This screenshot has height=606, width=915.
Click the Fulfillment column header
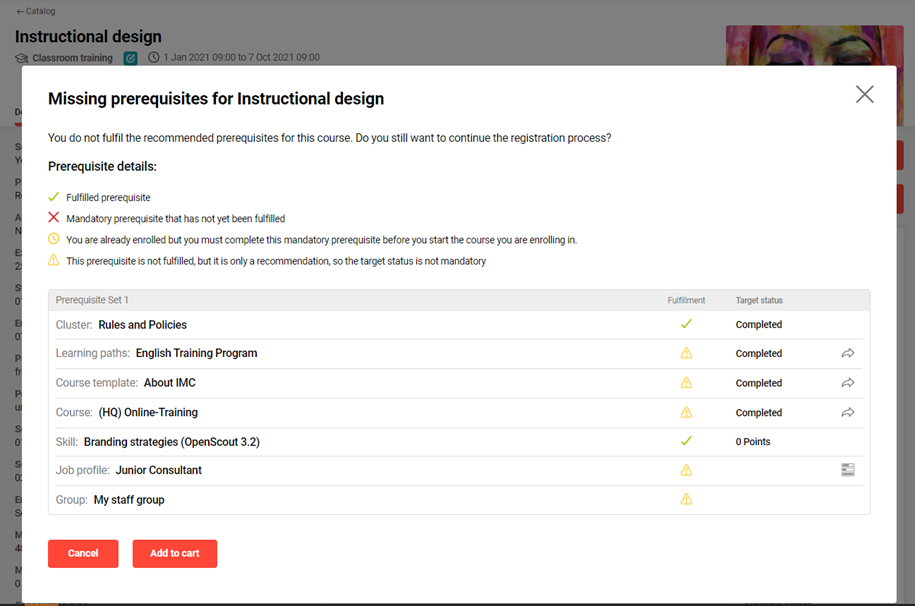pyautogui.click(x=686, y=300)
